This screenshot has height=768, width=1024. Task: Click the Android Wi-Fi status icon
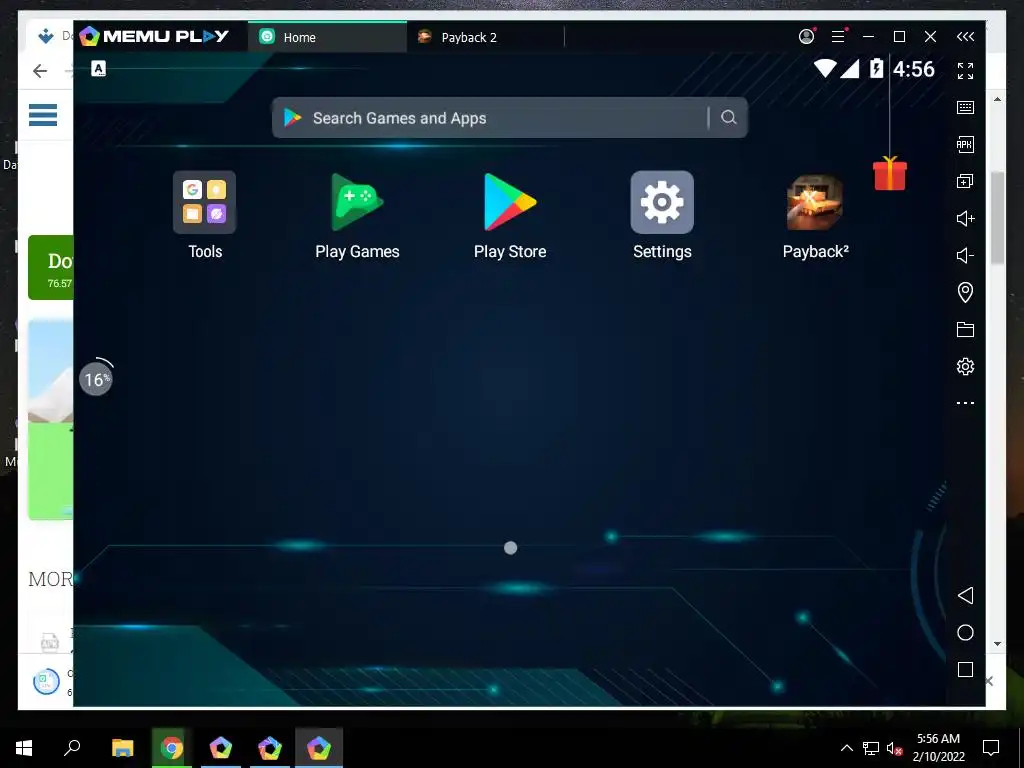(x=825, y=68)
